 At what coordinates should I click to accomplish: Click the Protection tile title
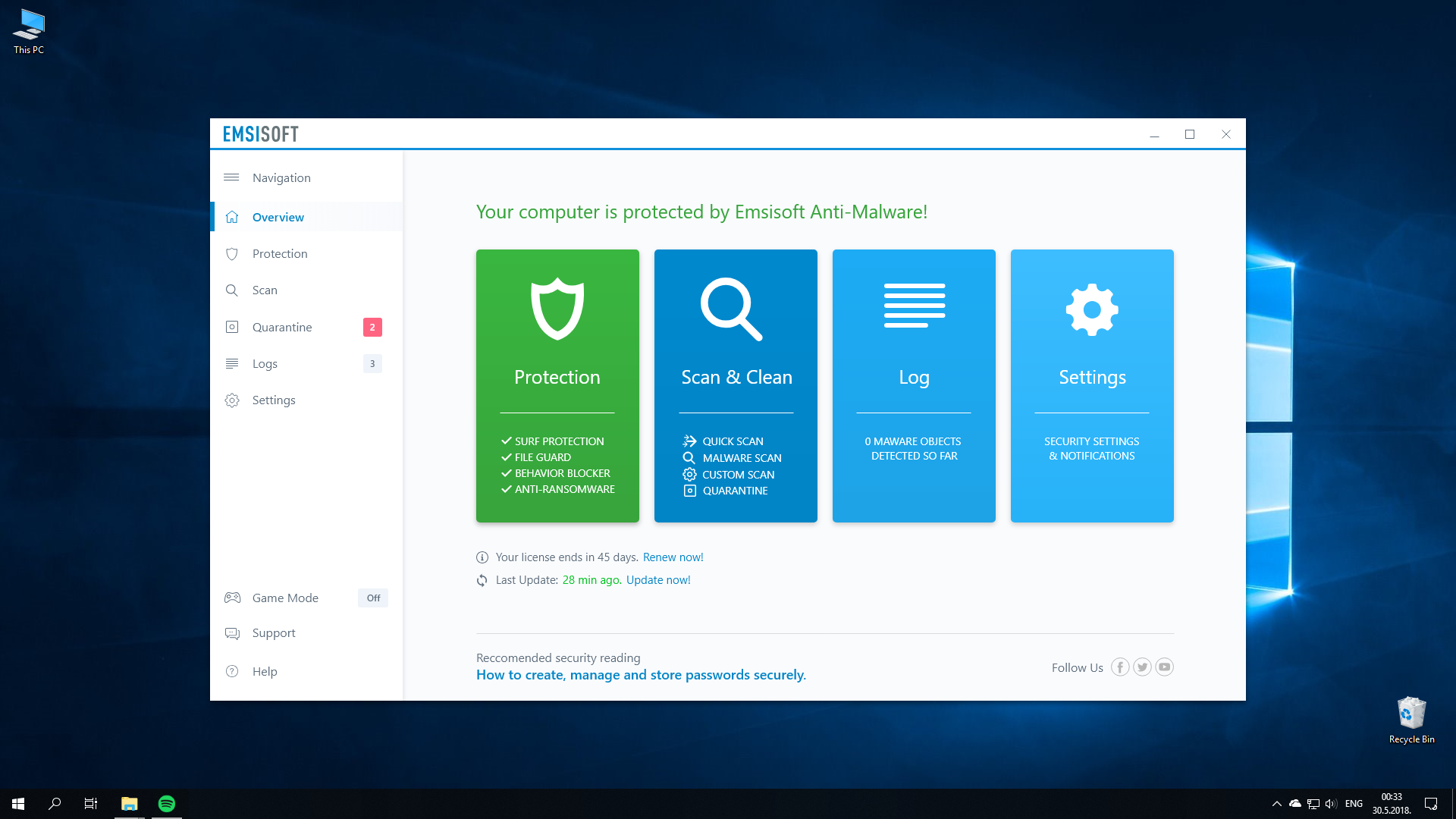click(557, 378)
